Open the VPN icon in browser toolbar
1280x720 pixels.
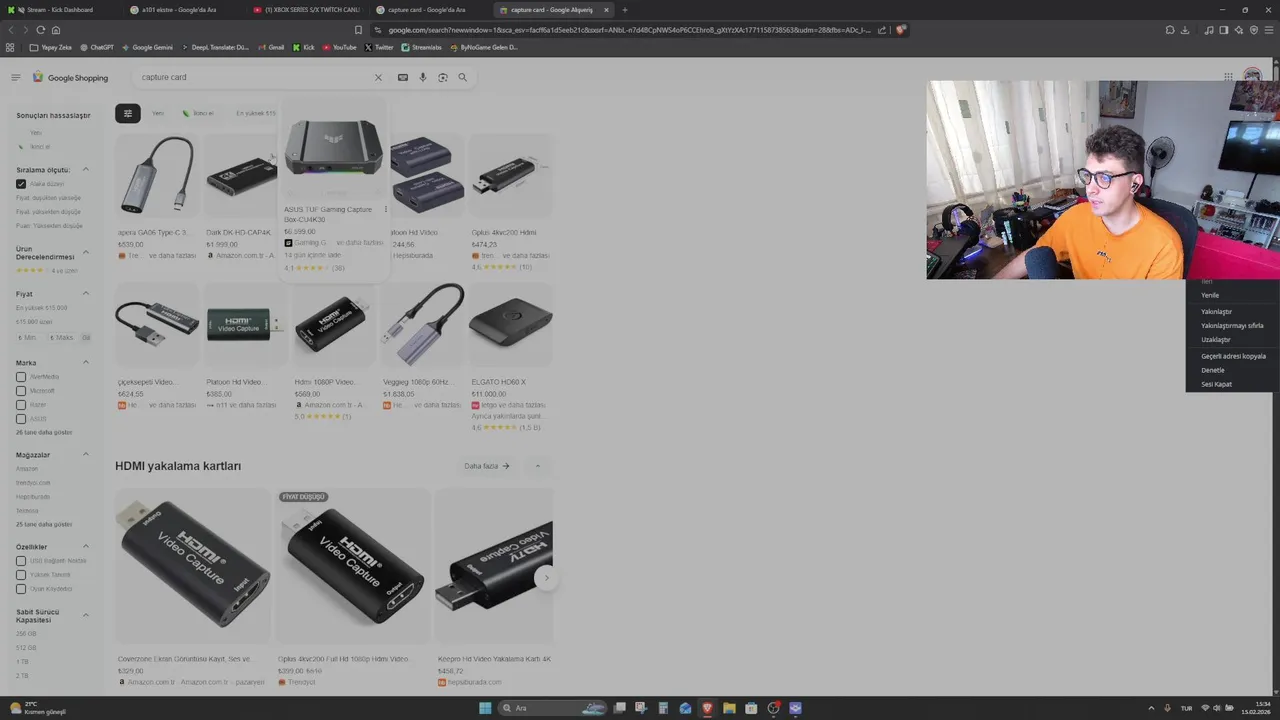tap(1254, 30)
